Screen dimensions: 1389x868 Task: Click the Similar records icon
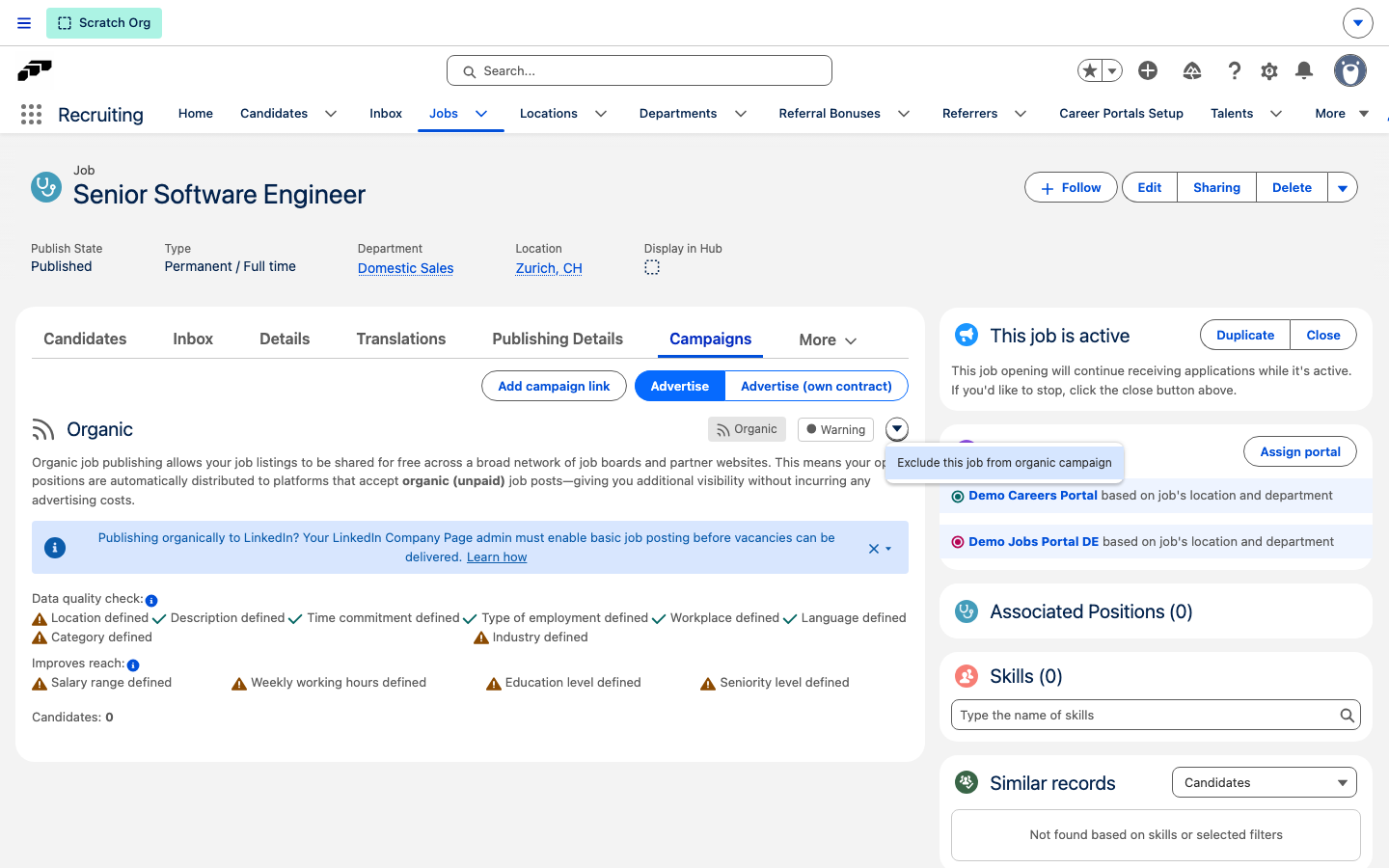[966, 782]
